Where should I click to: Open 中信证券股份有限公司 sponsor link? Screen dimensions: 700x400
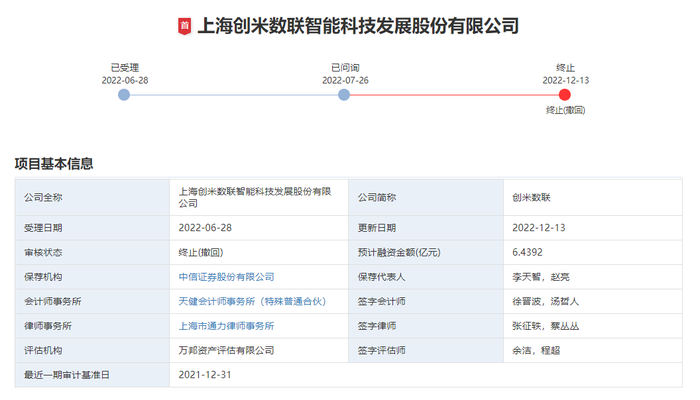(x=226, y=277)
